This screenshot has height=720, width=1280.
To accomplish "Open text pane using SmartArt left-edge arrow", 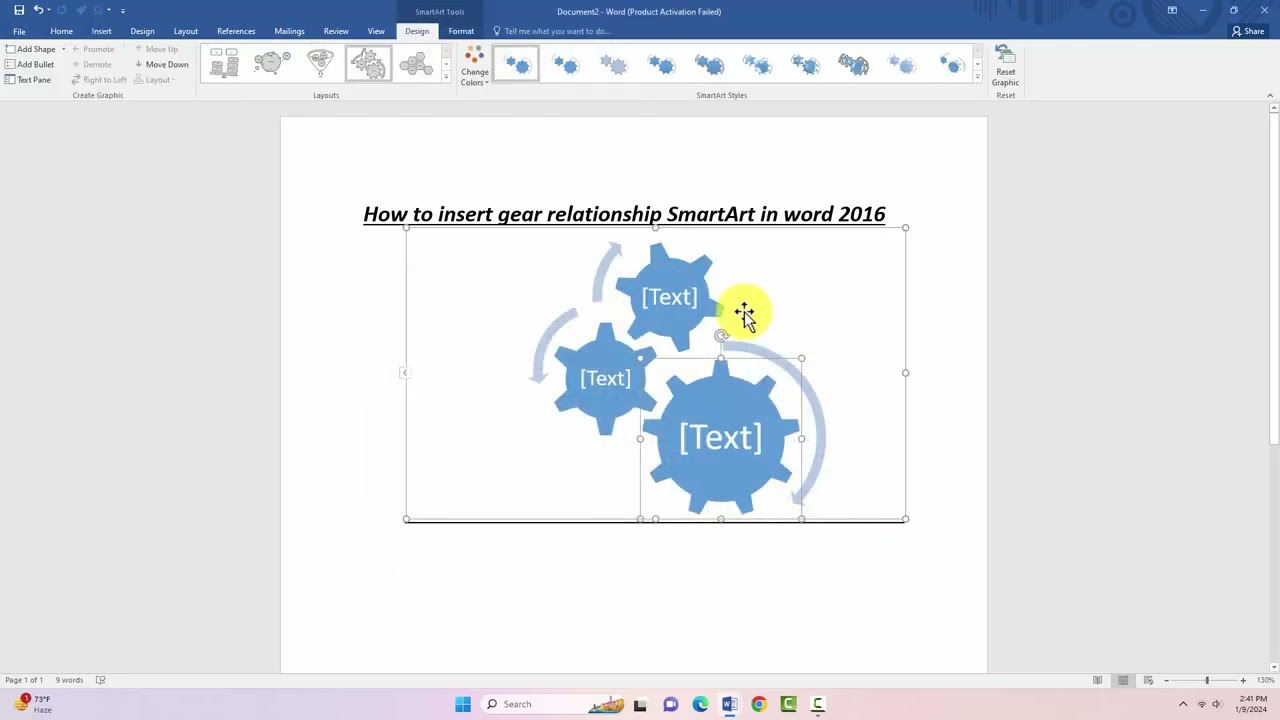I will click(405, 373).
